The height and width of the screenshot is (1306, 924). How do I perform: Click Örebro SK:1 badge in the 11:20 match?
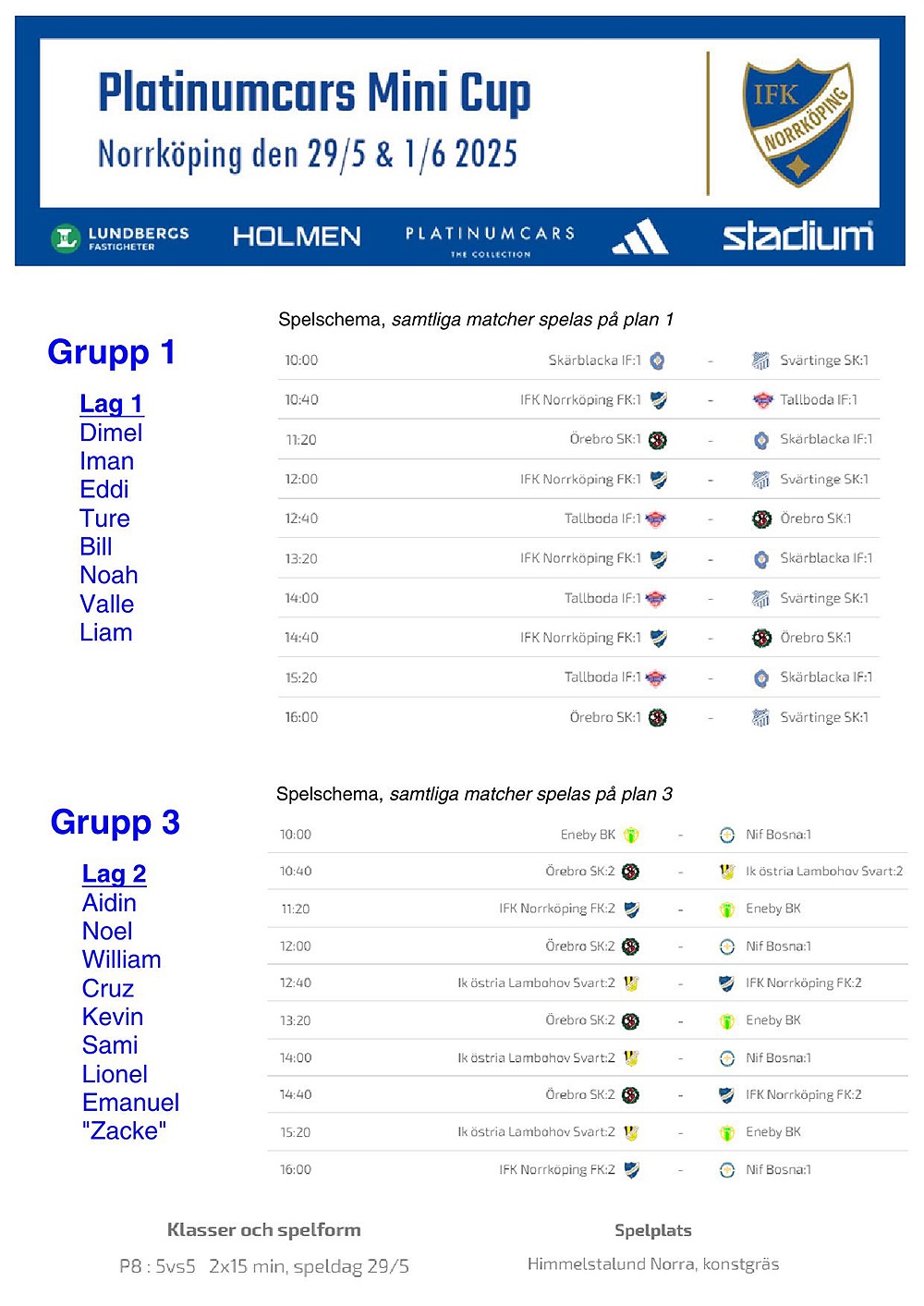click(657, 440)
